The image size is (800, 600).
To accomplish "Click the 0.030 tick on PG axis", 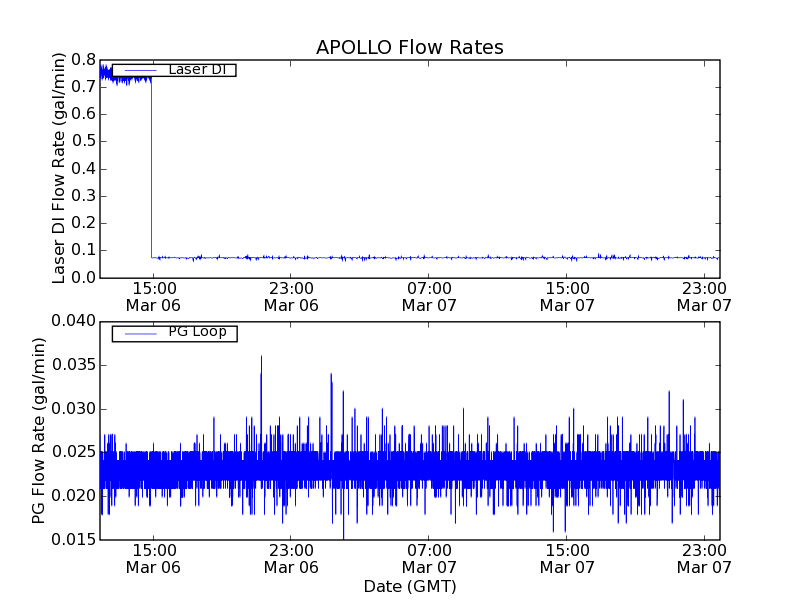I will tap(73, 409).
